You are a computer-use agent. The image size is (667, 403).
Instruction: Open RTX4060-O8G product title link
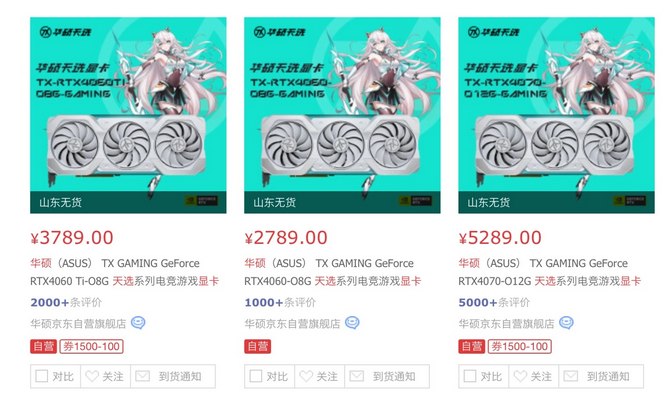coord(333,272)
